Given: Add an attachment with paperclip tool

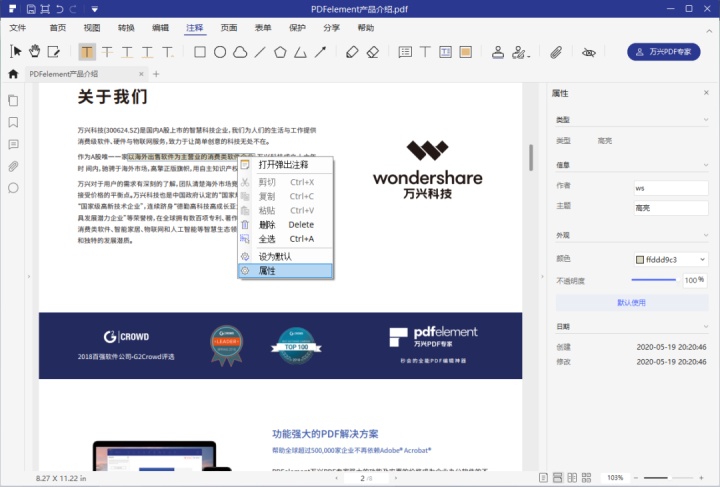Looking at the screenshot, I should 556,52.
